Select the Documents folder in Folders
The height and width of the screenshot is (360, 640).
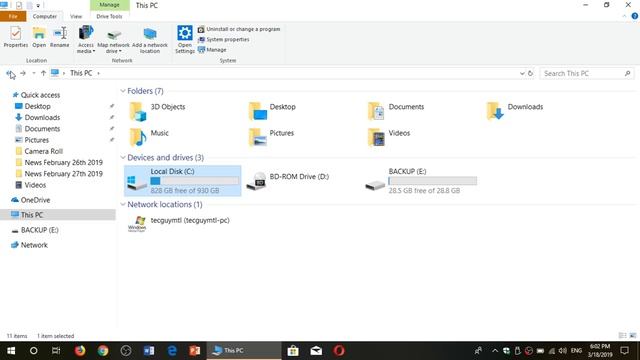point(396,112)
